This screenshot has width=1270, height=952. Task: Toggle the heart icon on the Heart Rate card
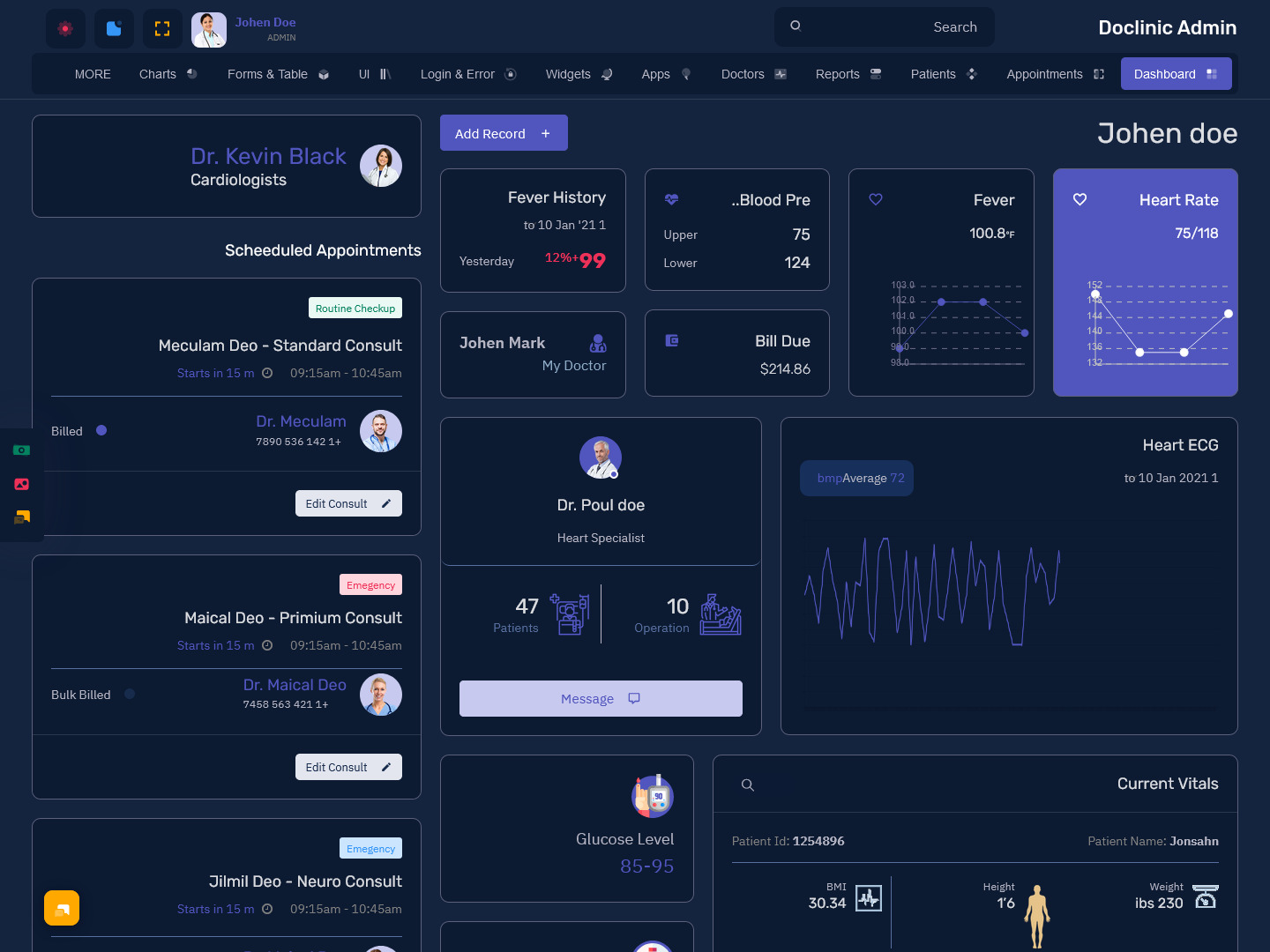coord(1079,199)
